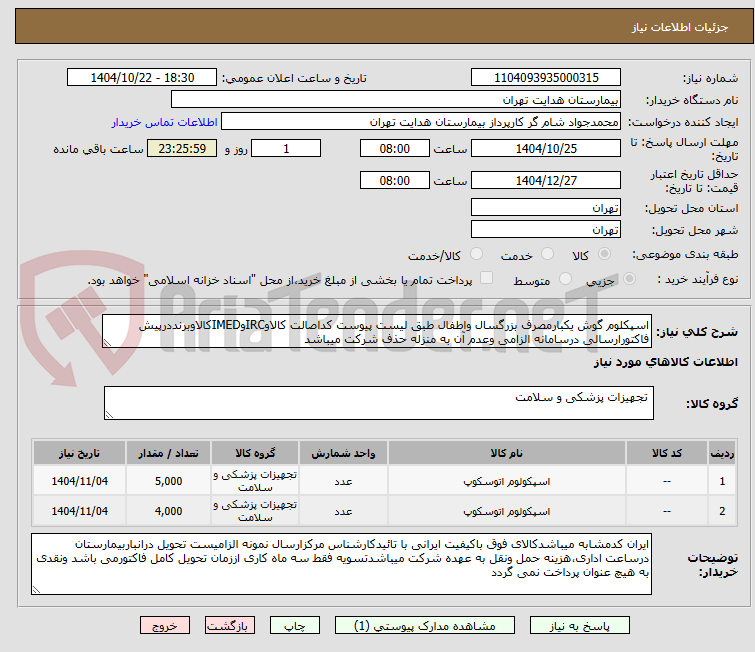
Task: Click the need number field 1104093935000315
Action: coord(546,78)
